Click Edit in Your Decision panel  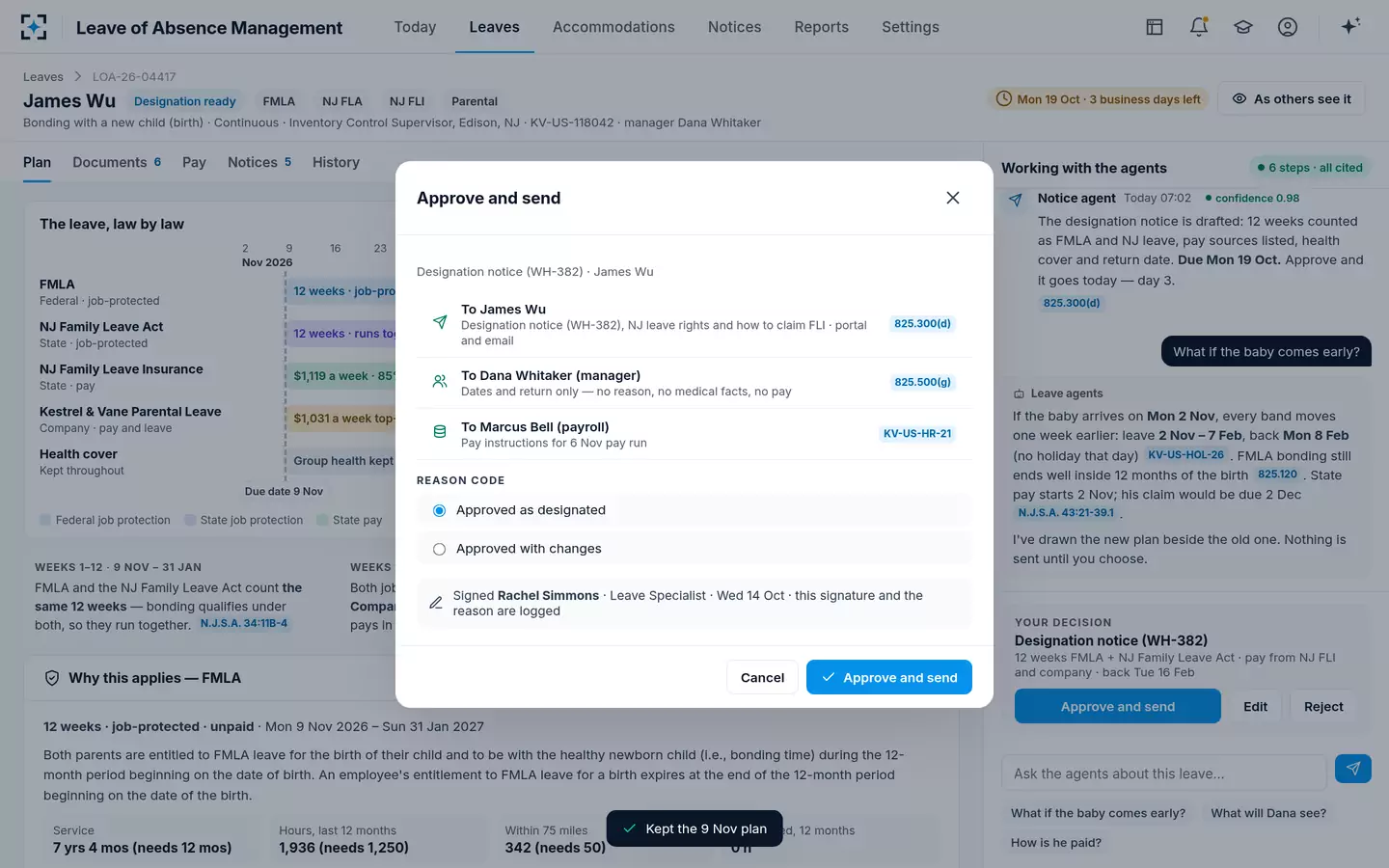pyautogui.click(x=1255, y=706)
